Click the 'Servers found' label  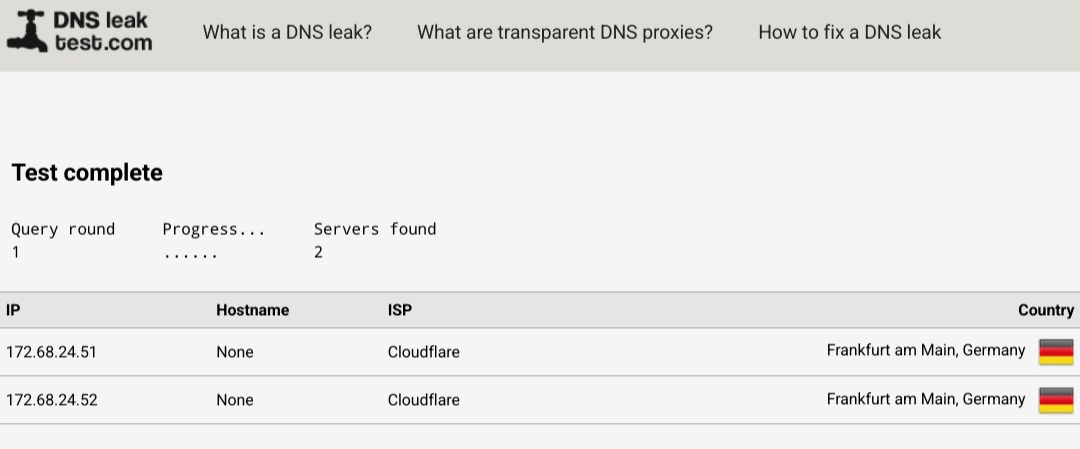[x=375, y=229]
